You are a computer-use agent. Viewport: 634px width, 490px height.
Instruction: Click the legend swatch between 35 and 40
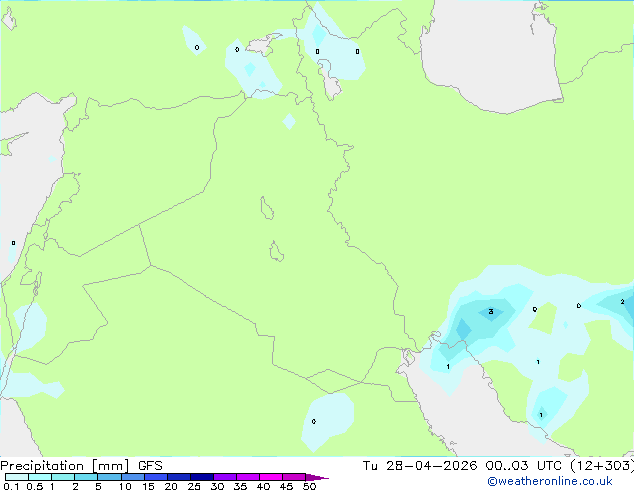(247, 477)
